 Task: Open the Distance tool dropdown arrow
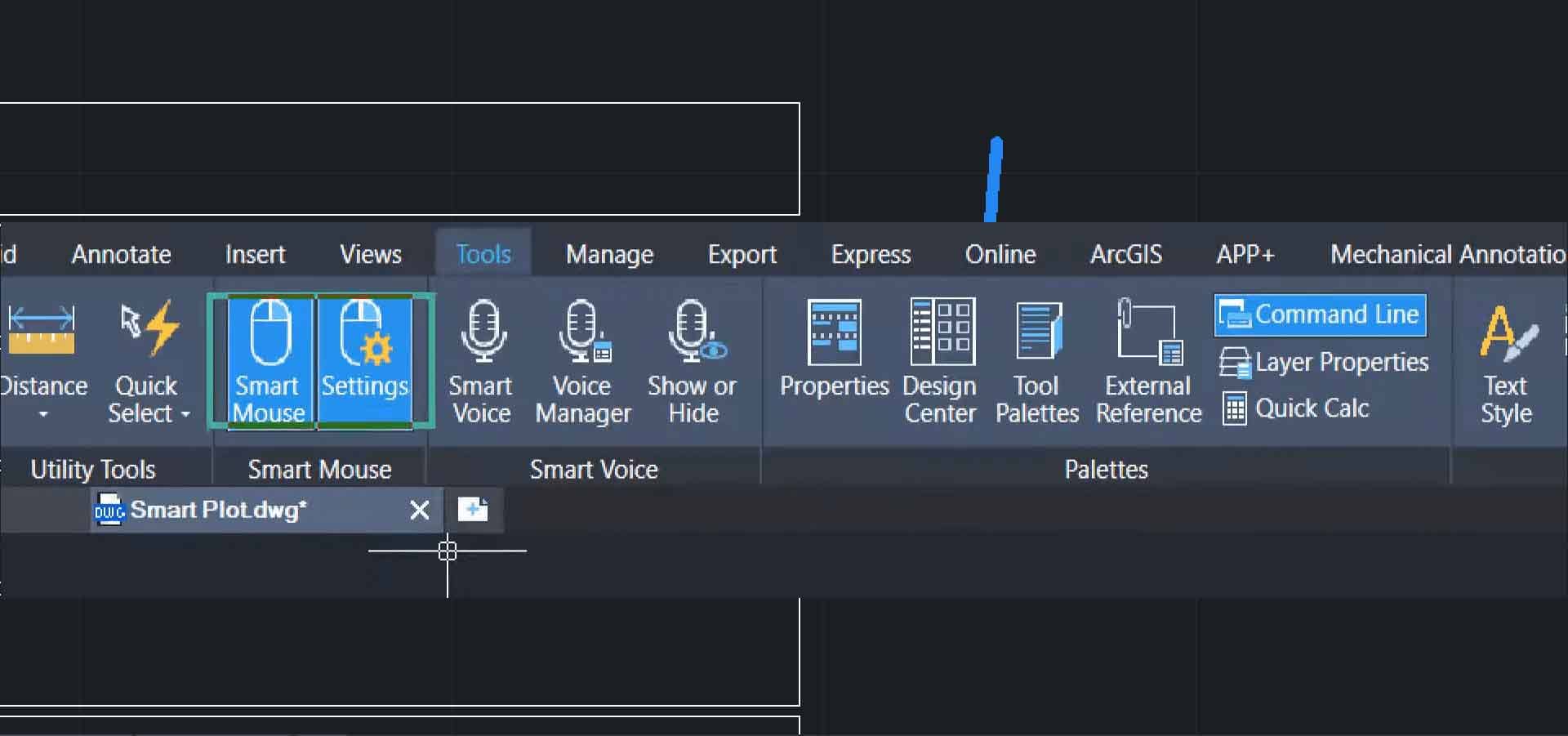[43, 415]
